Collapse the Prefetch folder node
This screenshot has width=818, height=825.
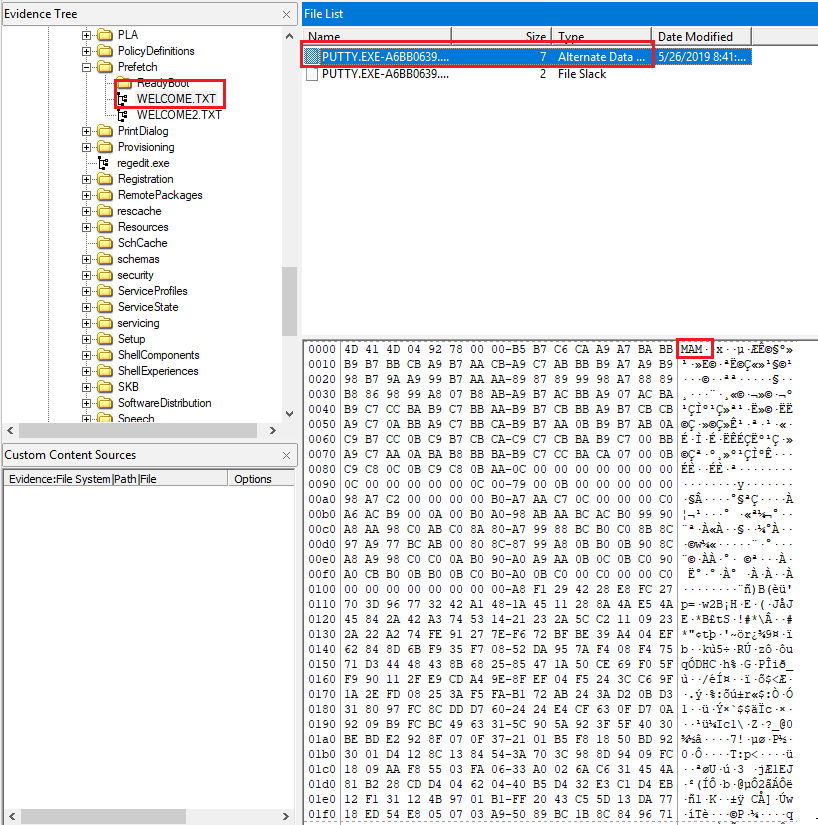coord(87,67)
